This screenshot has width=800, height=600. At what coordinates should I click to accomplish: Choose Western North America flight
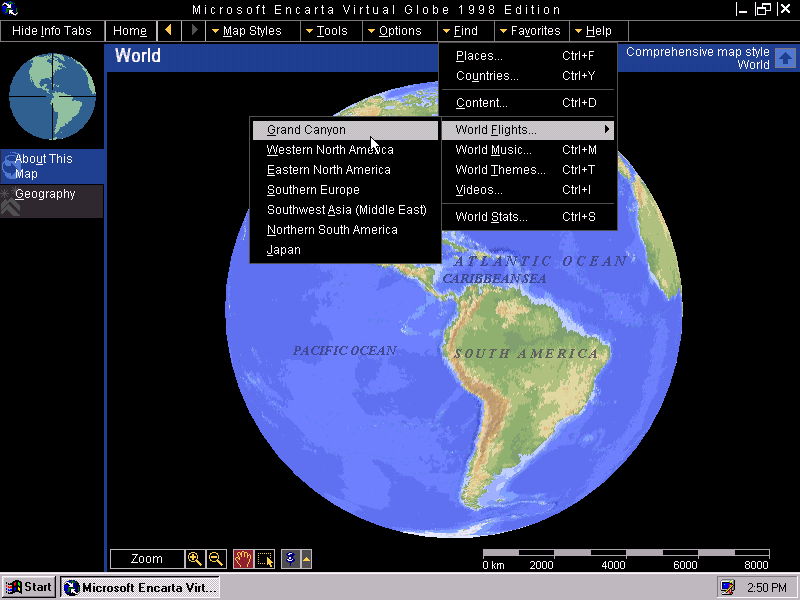pyautogui.click(x=345, y=150)
